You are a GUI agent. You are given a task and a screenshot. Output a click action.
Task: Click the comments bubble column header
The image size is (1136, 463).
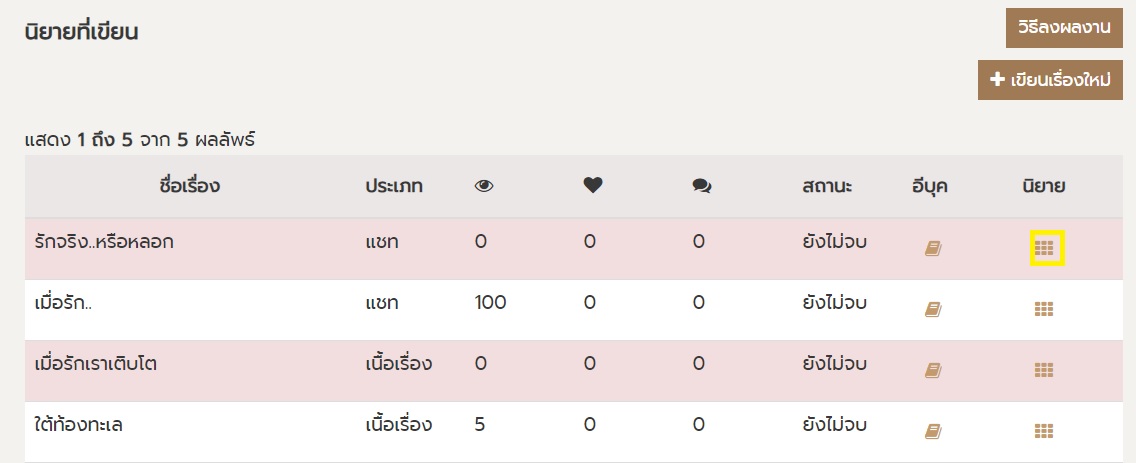[x=701, y=186]
